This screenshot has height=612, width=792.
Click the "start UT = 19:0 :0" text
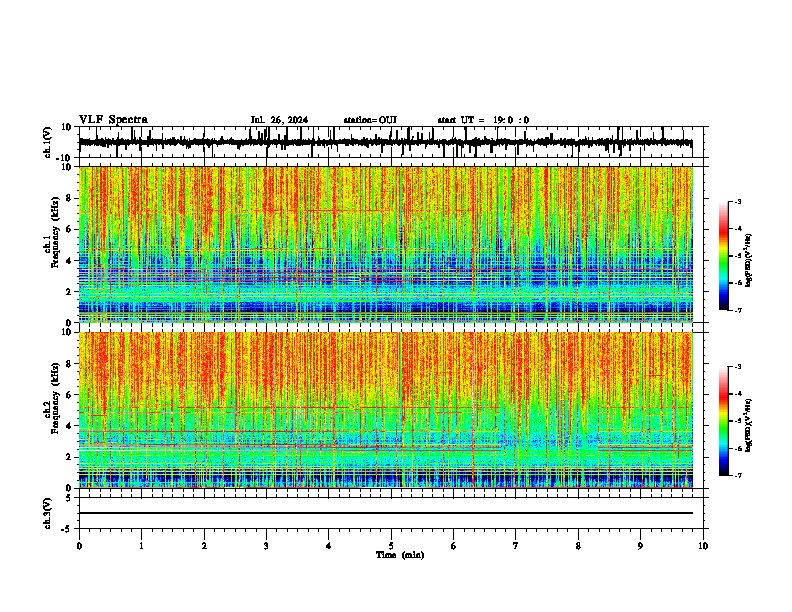(483, 120)
